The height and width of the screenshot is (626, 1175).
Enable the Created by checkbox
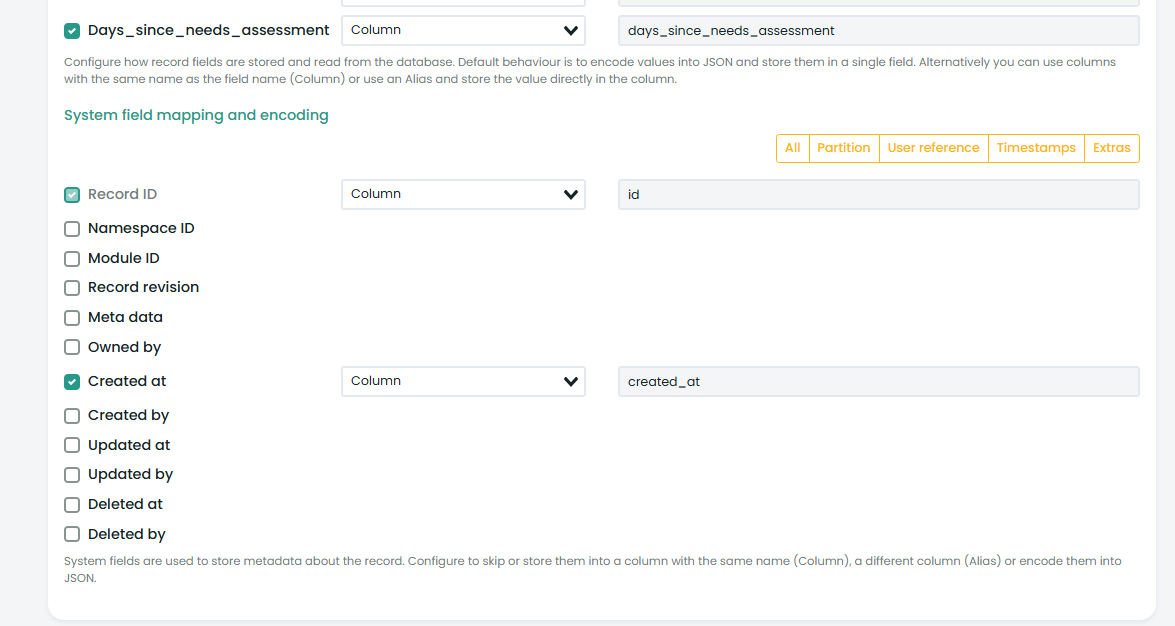coord(72,416)
